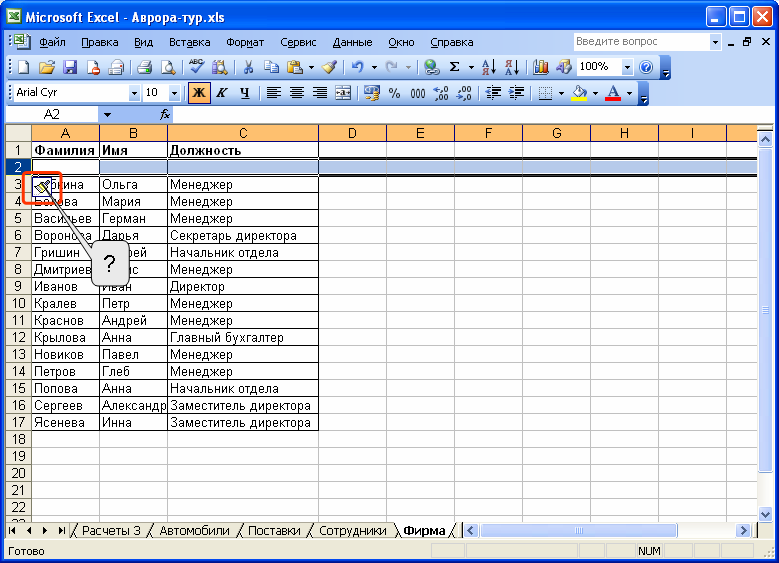779x563 pixels.
Task: Open font size dropdown
Action: click(x=174, y=93)
